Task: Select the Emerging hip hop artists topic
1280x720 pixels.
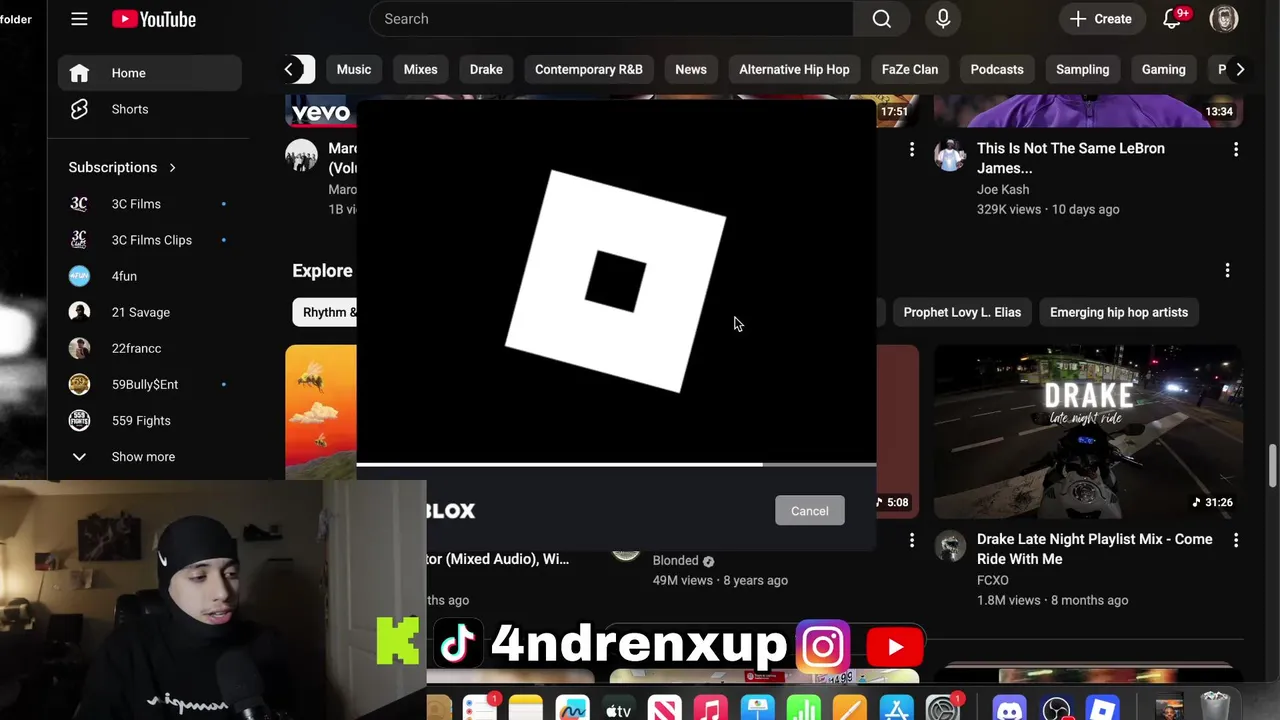Action: coord(1119,312)
